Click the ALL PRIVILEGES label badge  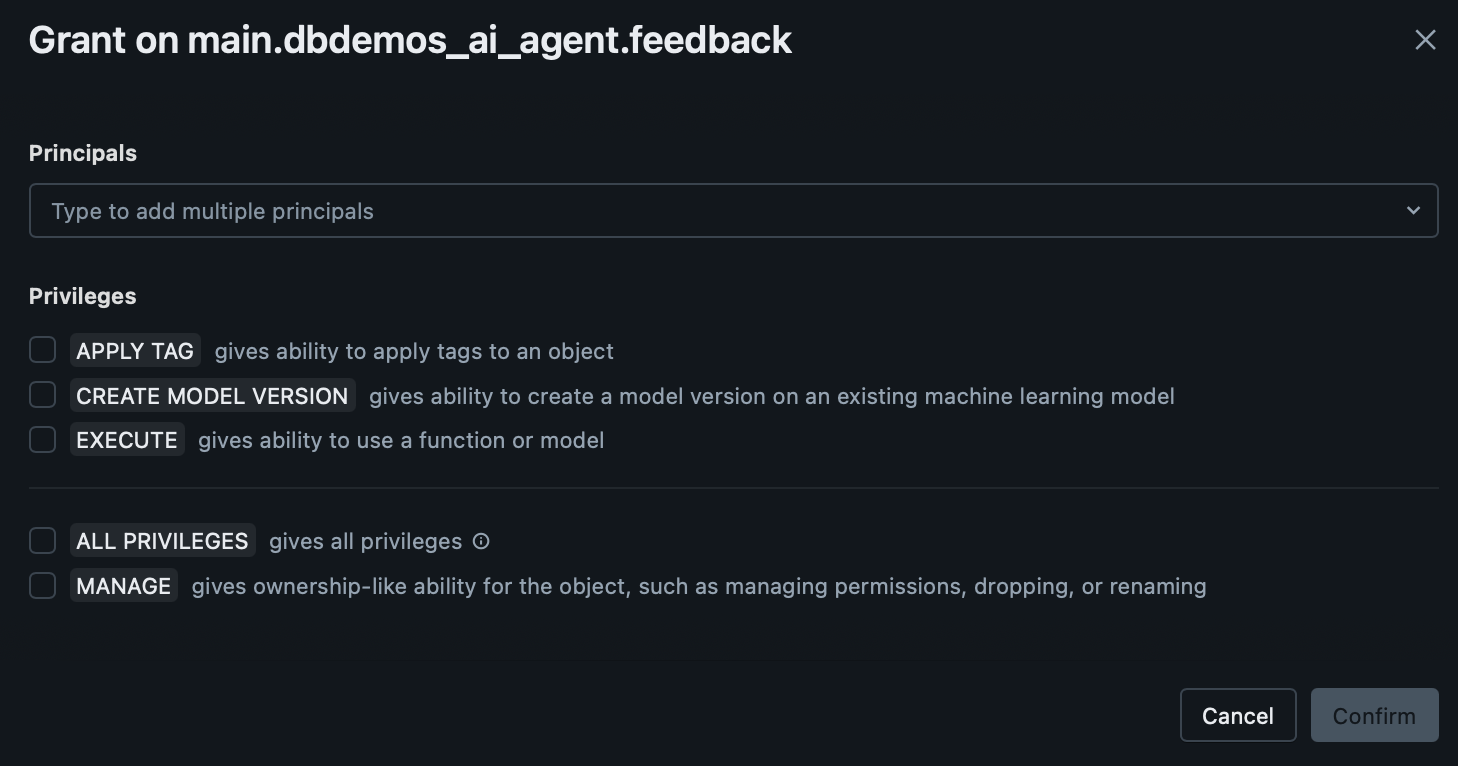162,541
